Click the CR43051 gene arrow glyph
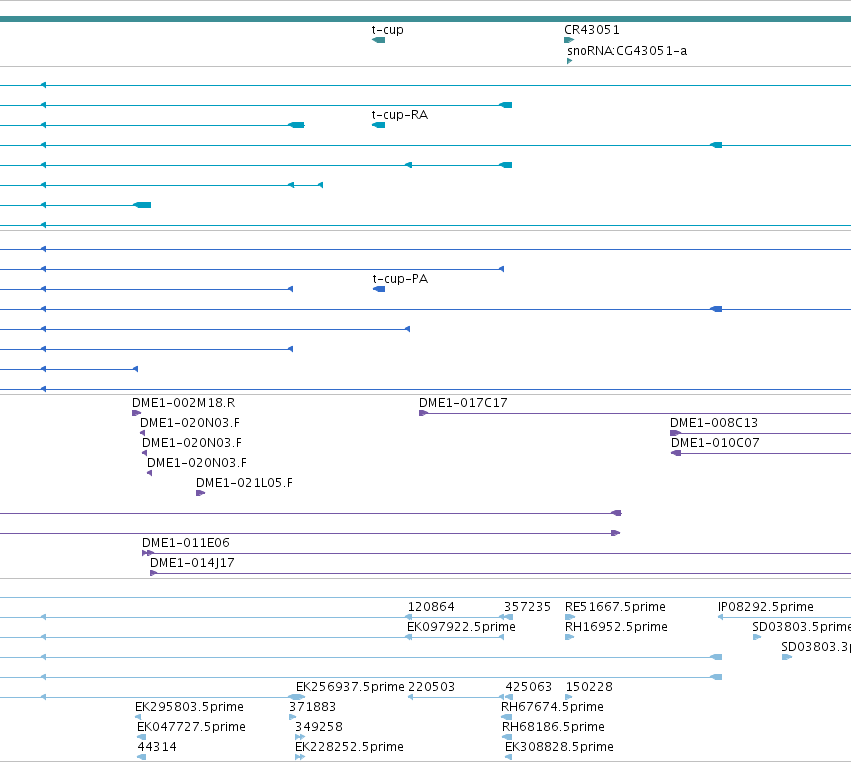The height and width of the screenshot is (762, 851). tap(569, 40)
